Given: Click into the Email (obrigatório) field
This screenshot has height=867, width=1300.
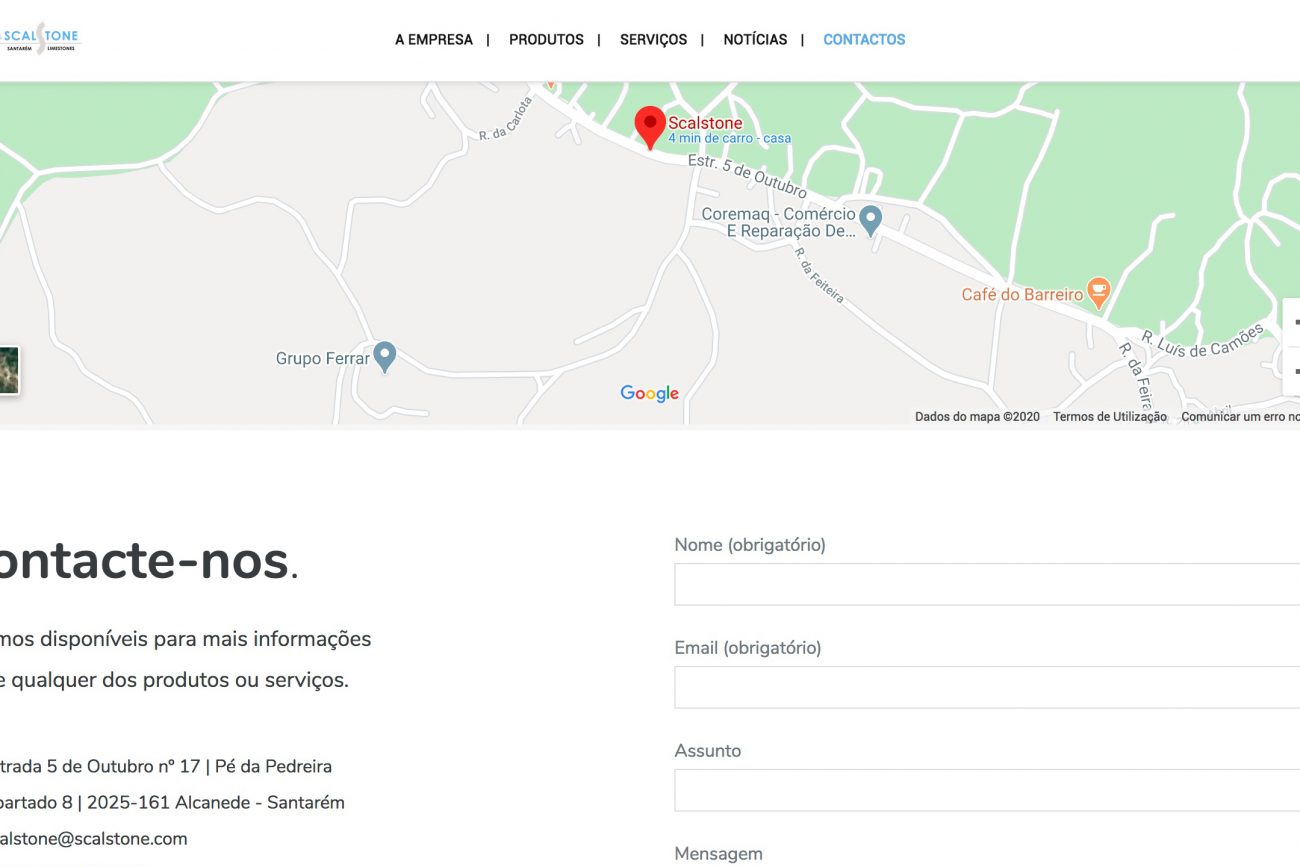Looking at the screenshot, I should [x=986, y=687].
